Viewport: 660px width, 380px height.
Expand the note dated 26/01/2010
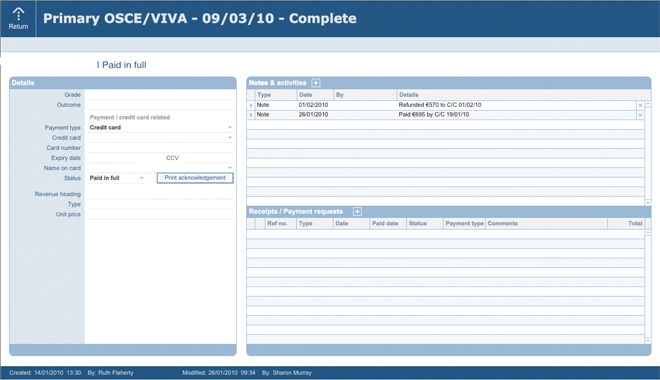(251, 115)
